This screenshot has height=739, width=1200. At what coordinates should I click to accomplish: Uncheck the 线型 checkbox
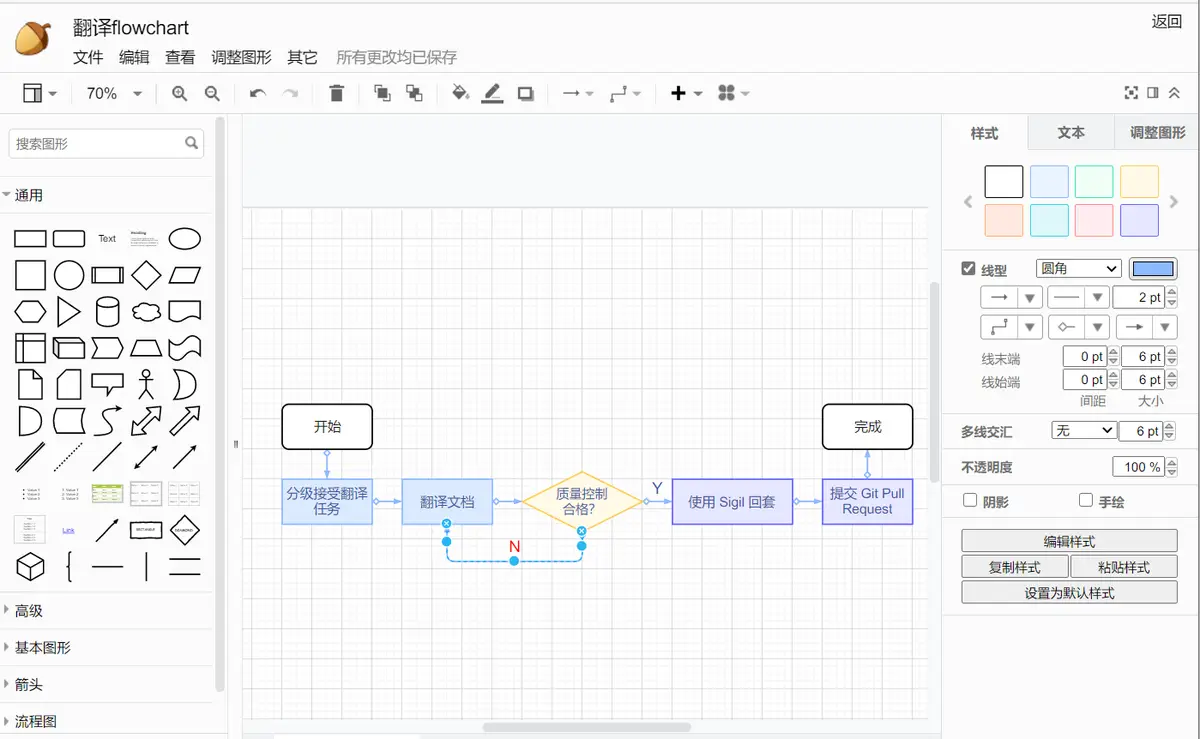click(968, 269)
